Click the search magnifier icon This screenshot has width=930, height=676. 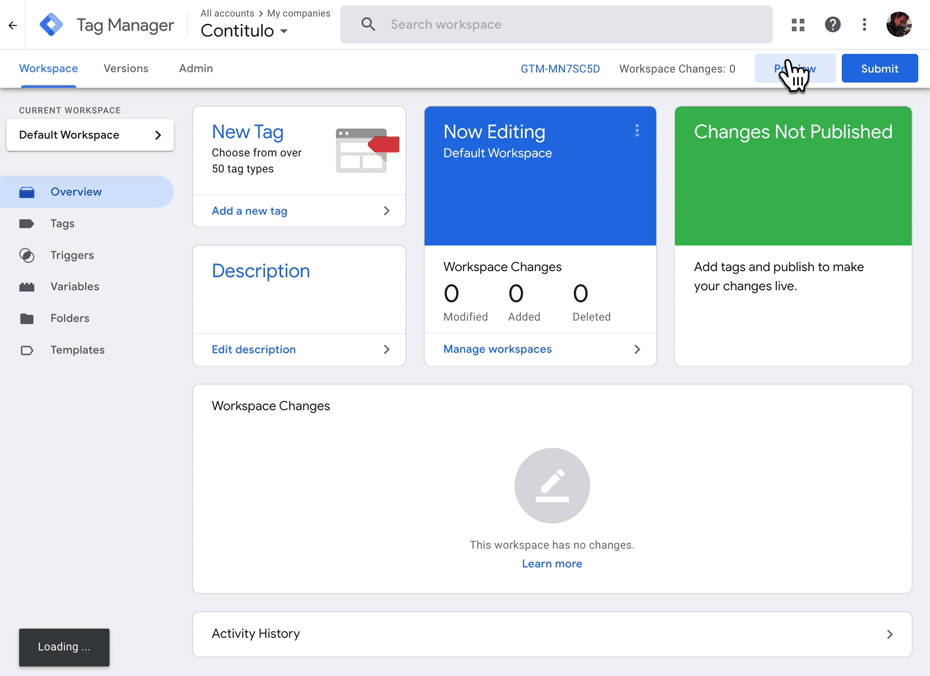[368, 24]
